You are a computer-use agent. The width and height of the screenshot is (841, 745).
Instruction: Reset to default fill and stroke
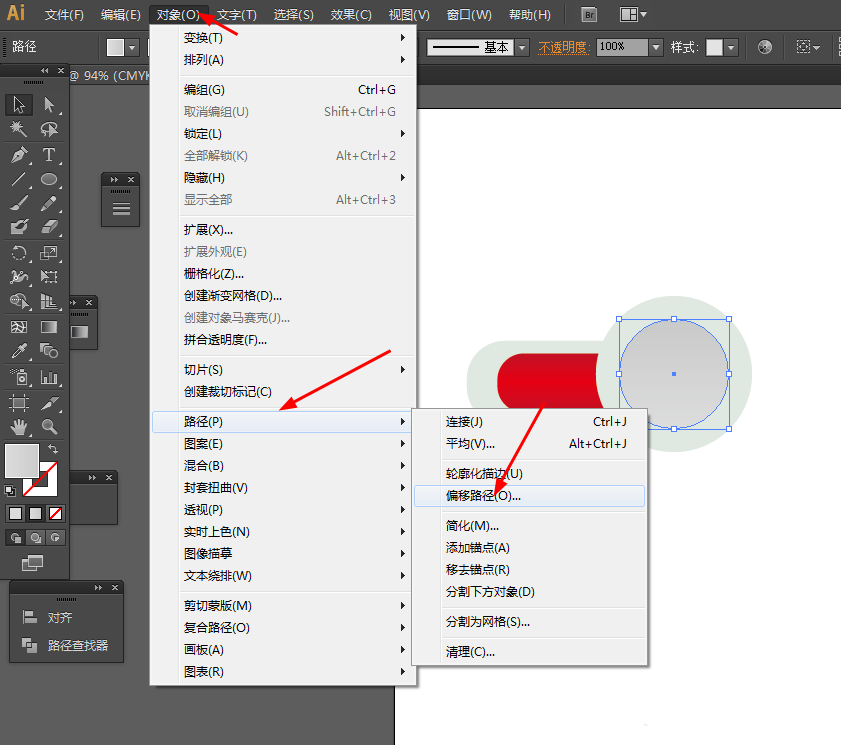click(10, 490)
